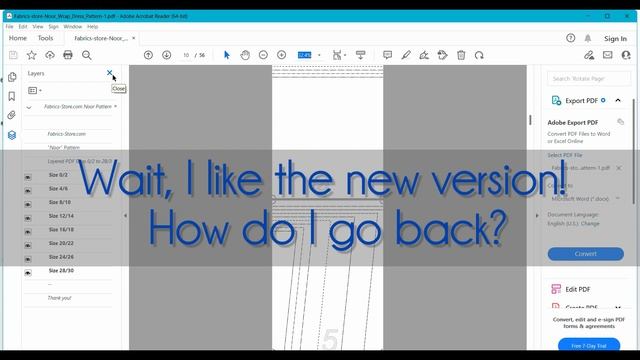Go to previous page arrow
This screenshot has width=640, height=360.
[x=148, y=55]
